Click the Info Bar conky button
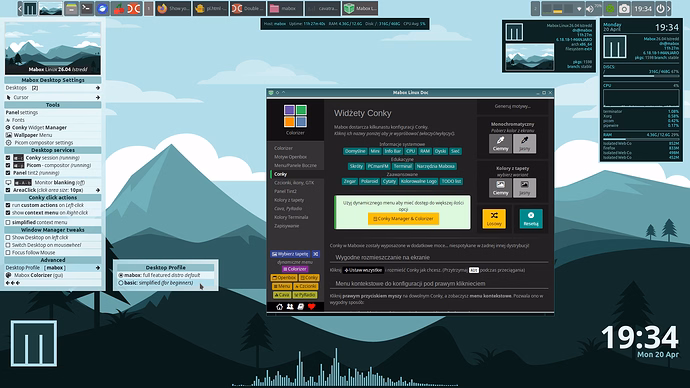 [393, 151]
